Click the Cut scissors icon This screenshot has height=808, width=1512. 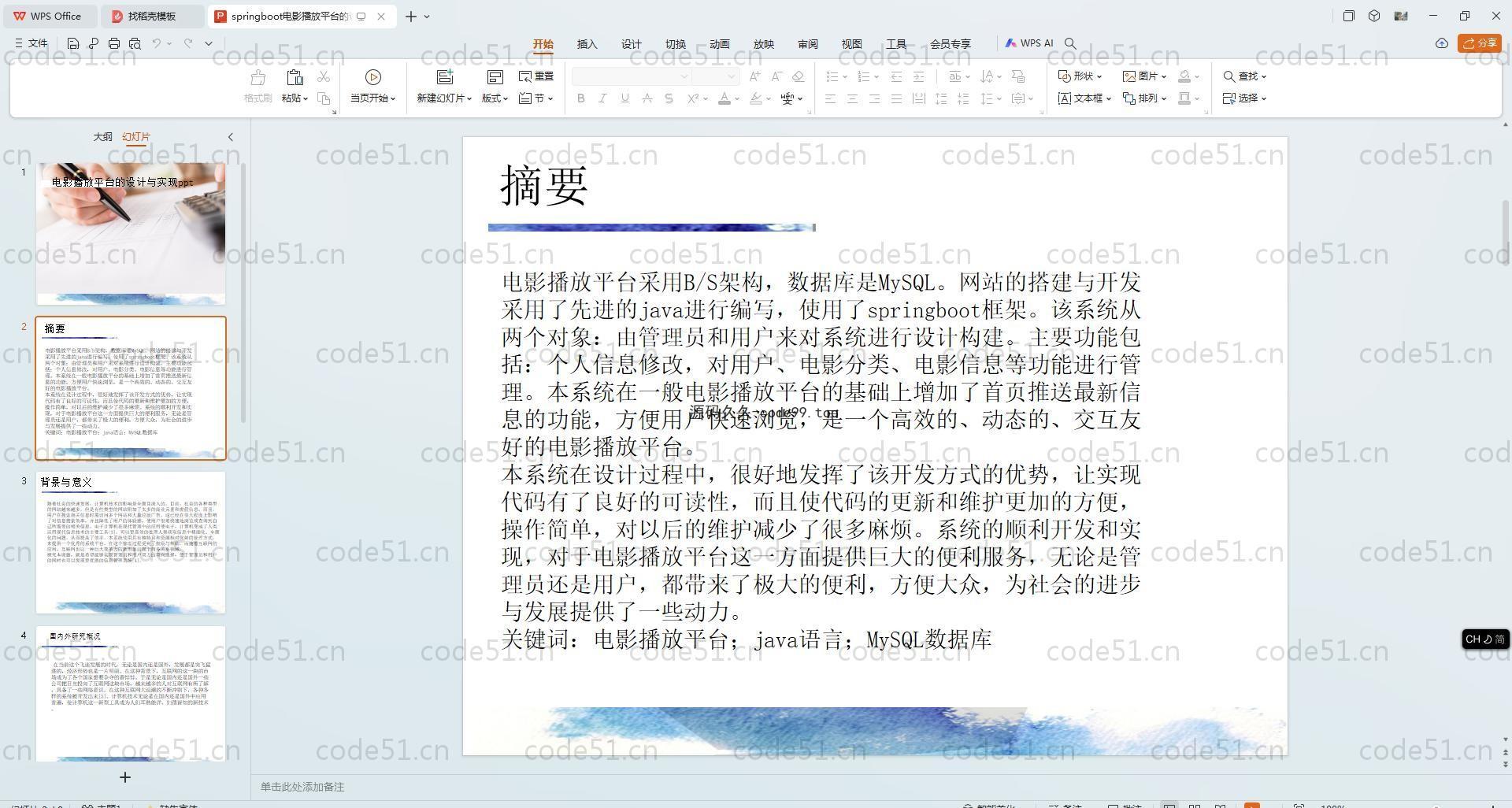coord(324,76)
